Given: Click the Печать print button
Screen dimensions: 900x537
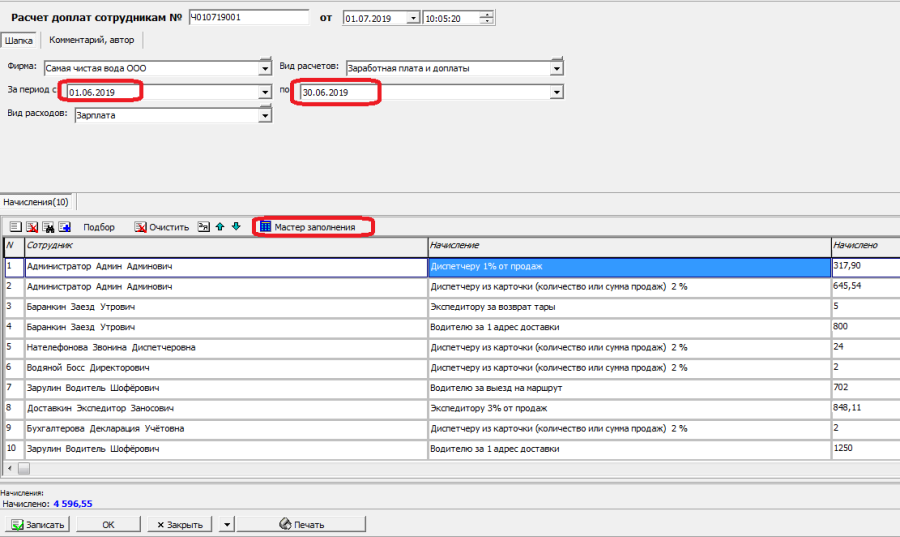Looking at the screenshot, I should [x=301, y=524].
